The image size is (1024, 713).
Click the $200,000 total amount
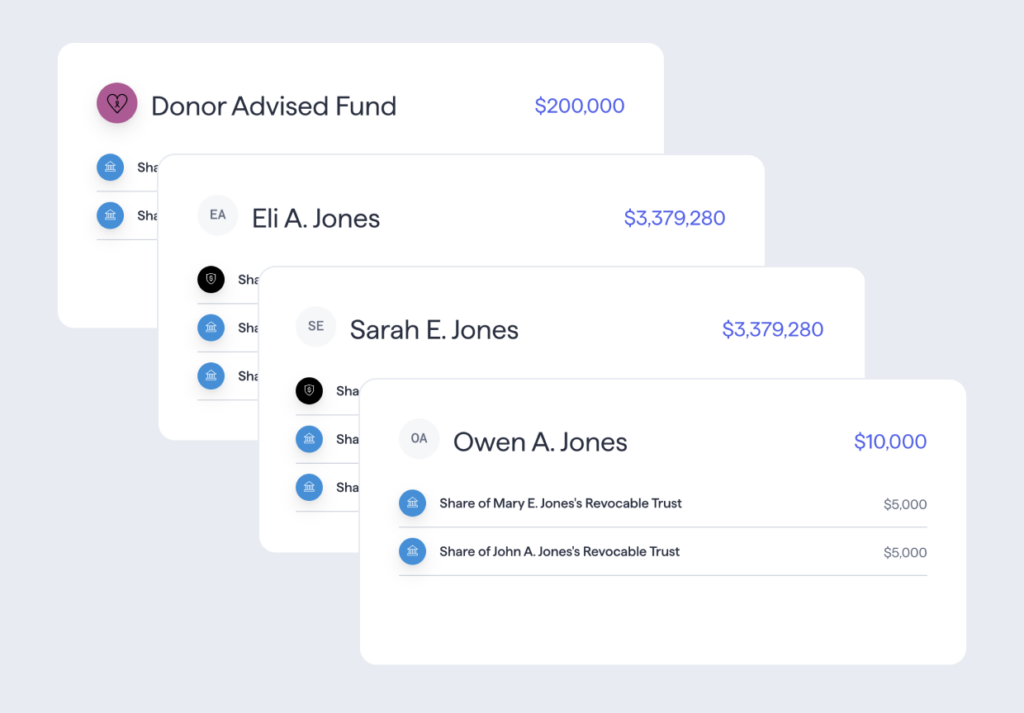(579, 106)
